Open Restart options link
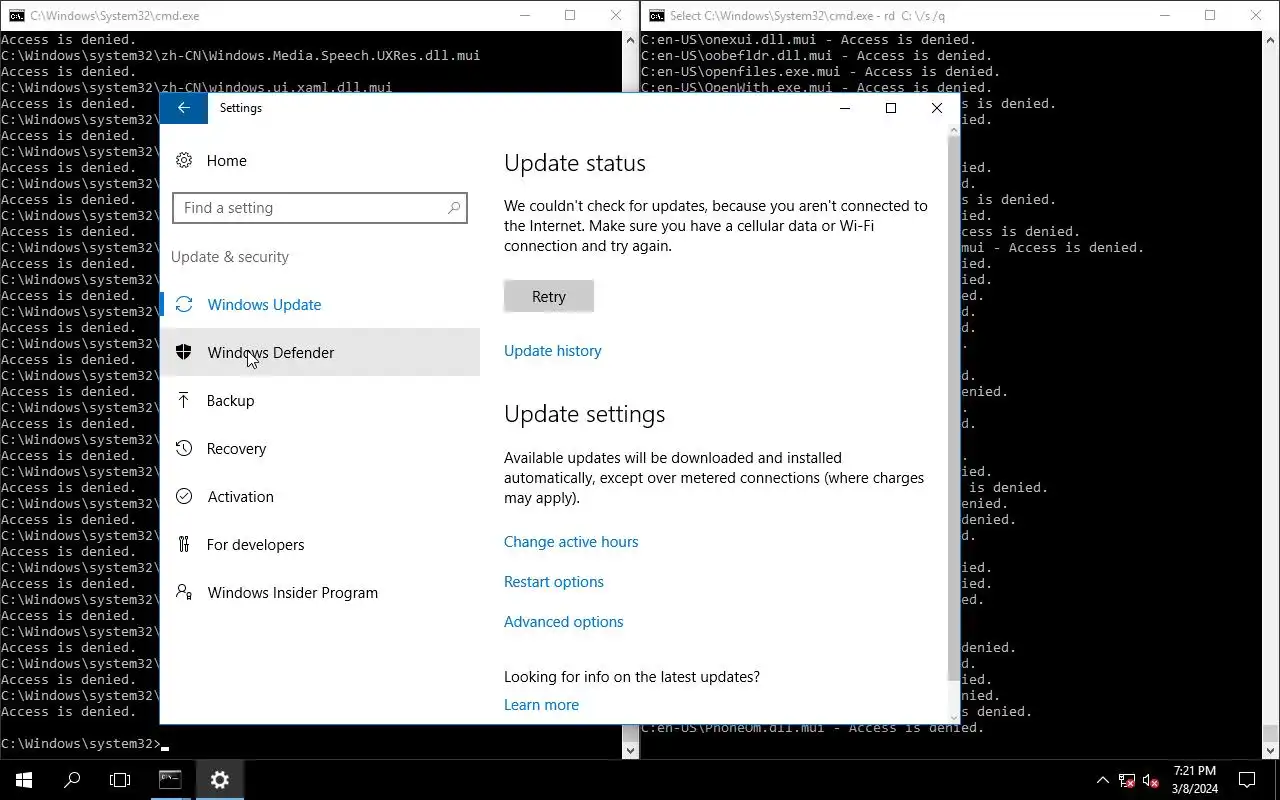This screenshot has width=1280, height=800. [554, 582]
